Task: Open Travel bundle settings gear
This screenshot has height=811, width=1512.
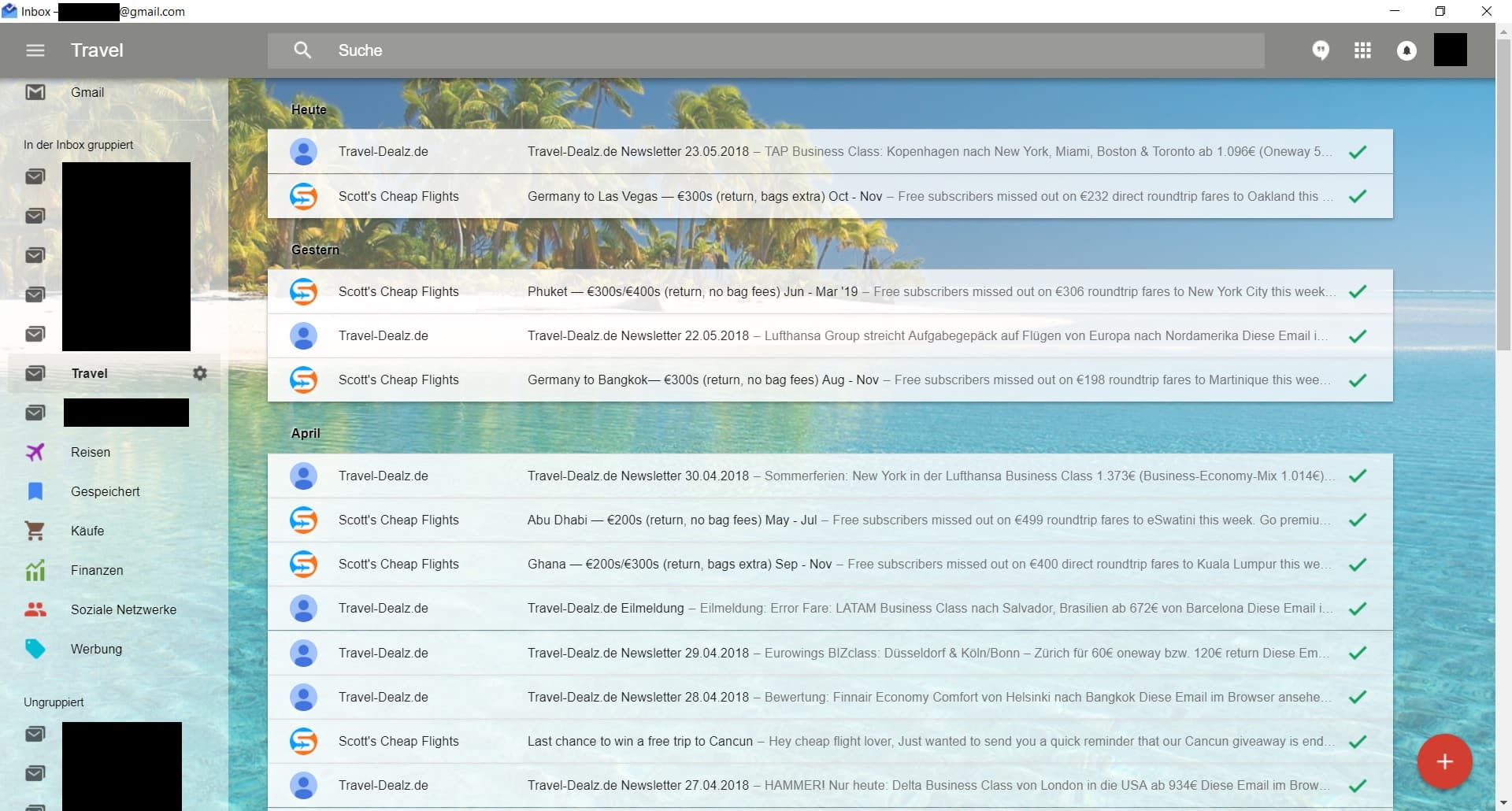Action: point(200,373)
